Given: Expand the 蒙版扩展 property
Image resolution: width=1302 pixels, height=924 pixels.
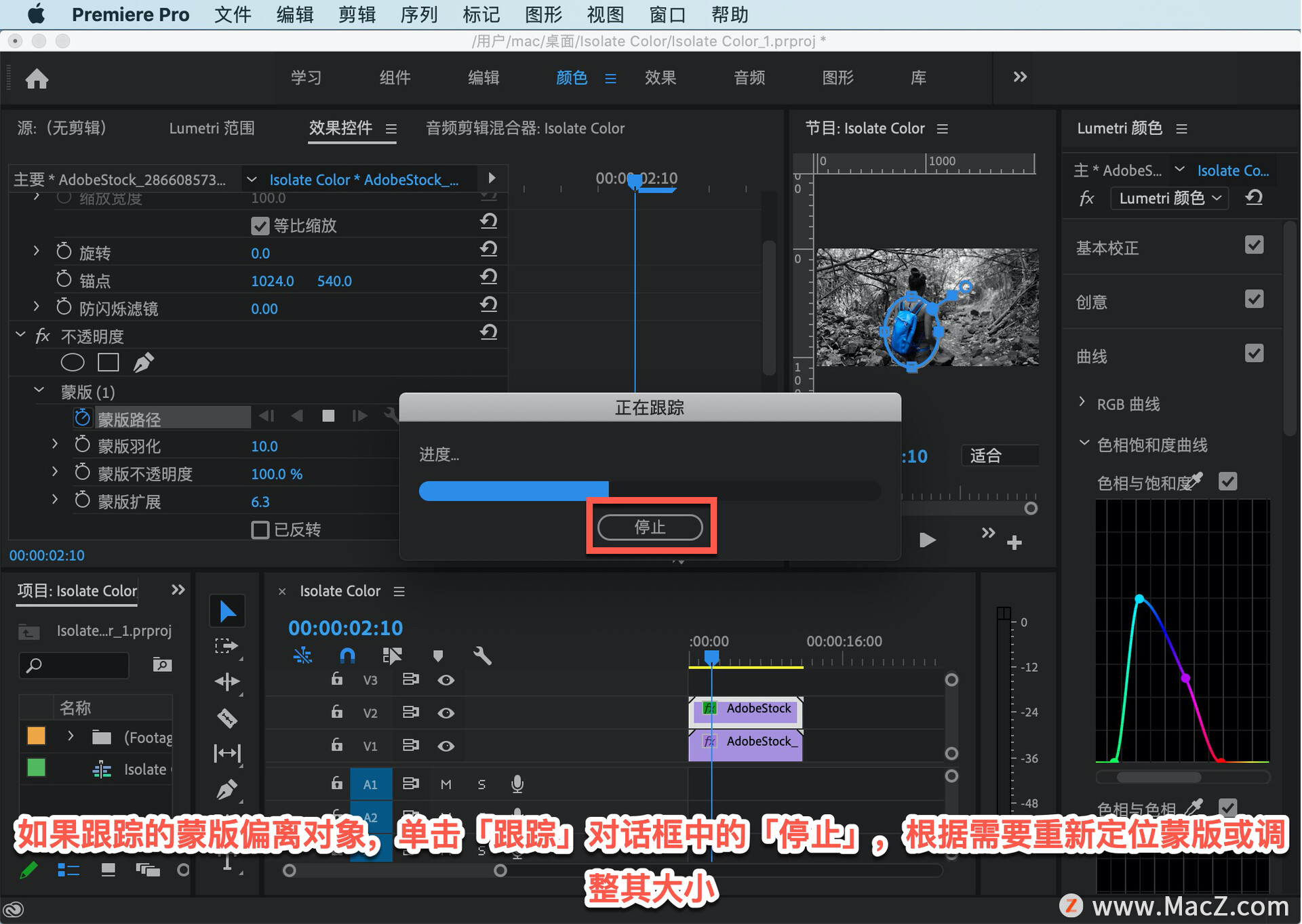Looking at the screenshot, I should tap(55, 500).
